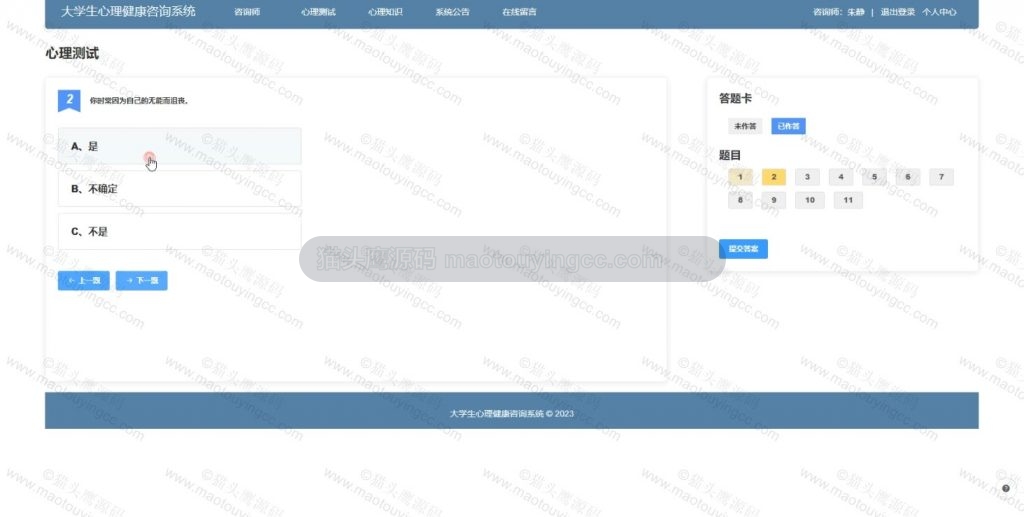
Task: Advance with the 下一题 button
Action: 142,281
